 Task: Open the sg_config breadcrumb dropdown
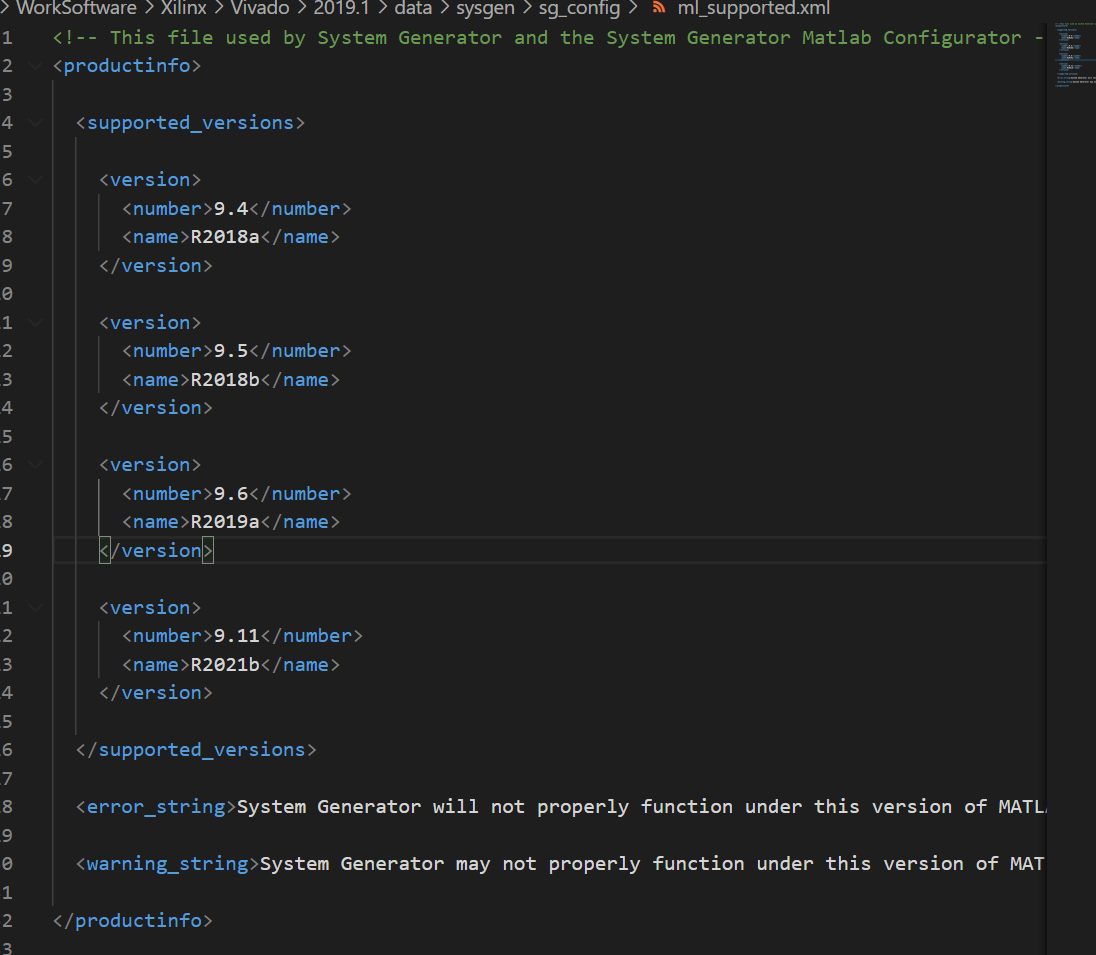[x=578, y=9]
